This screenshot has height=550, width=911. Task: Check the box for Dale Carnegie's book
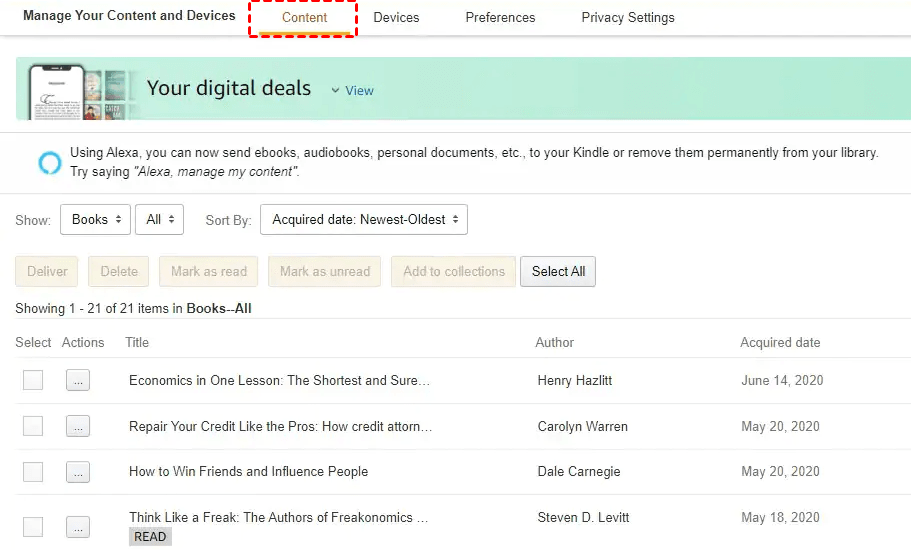pos(33,472)
